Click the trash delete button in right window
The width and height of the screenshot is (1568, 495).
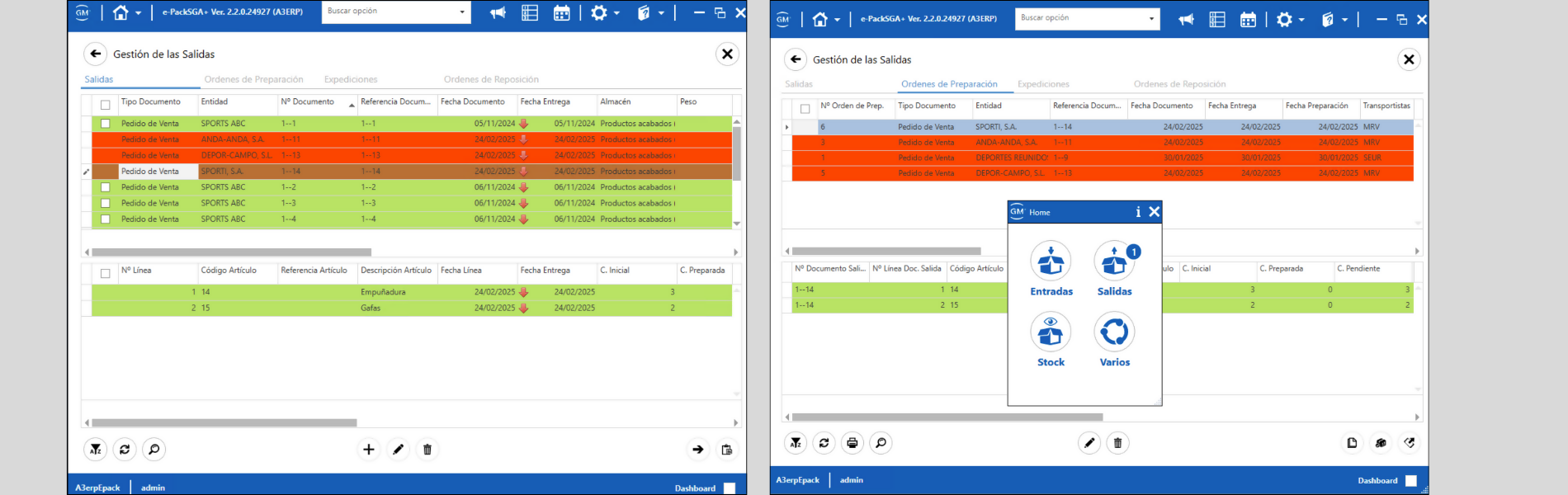pyautogui.click(x=1117, y=443)
